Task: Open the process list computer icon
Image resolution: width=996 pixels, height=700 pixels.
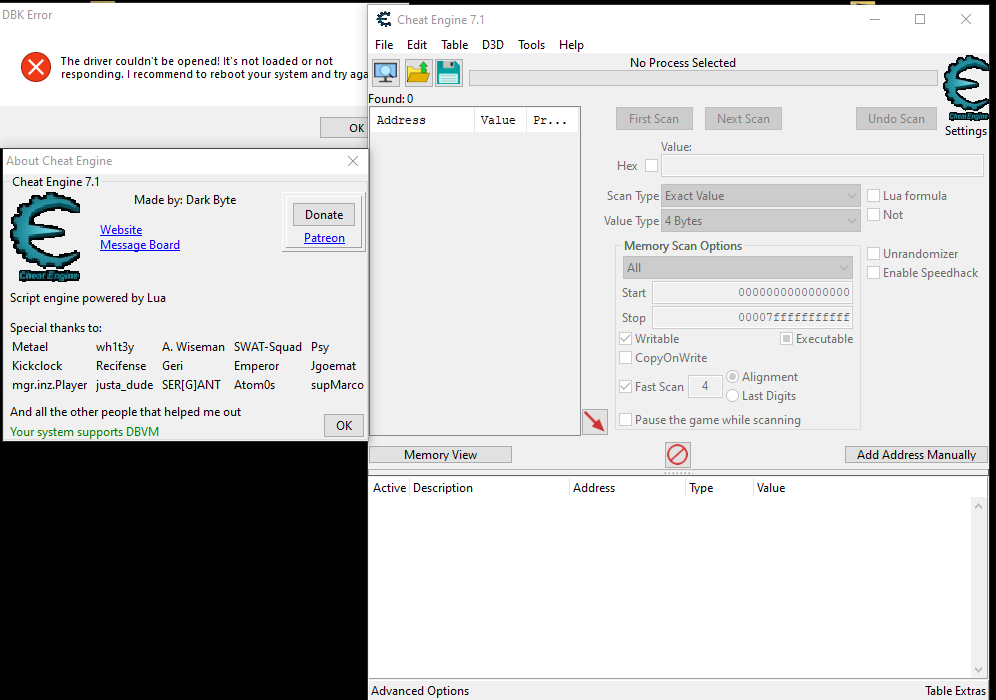Action: [386, 73]
